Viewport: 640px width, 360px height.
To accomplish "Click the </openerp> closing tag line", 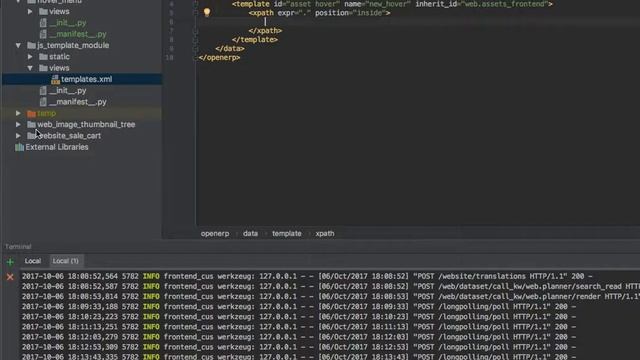I will [x=219, y=58].
